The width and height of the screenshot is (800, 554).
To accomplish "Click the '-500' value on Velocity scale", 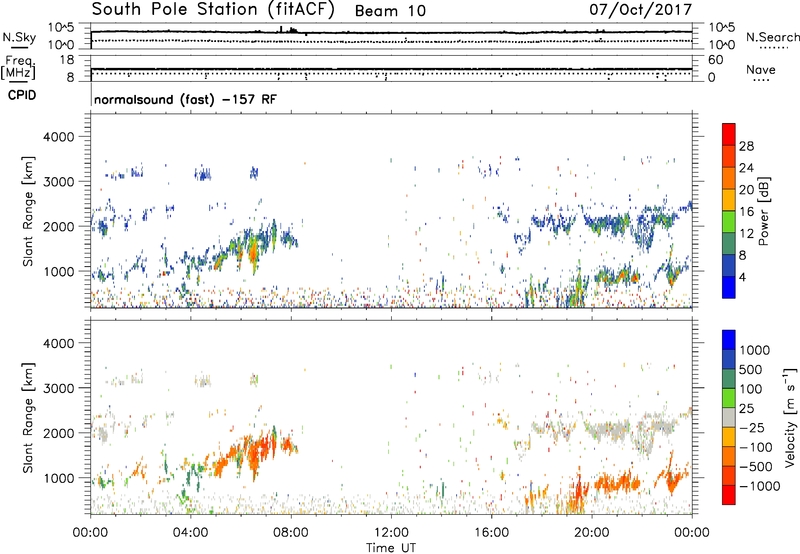I will point(756,467).
